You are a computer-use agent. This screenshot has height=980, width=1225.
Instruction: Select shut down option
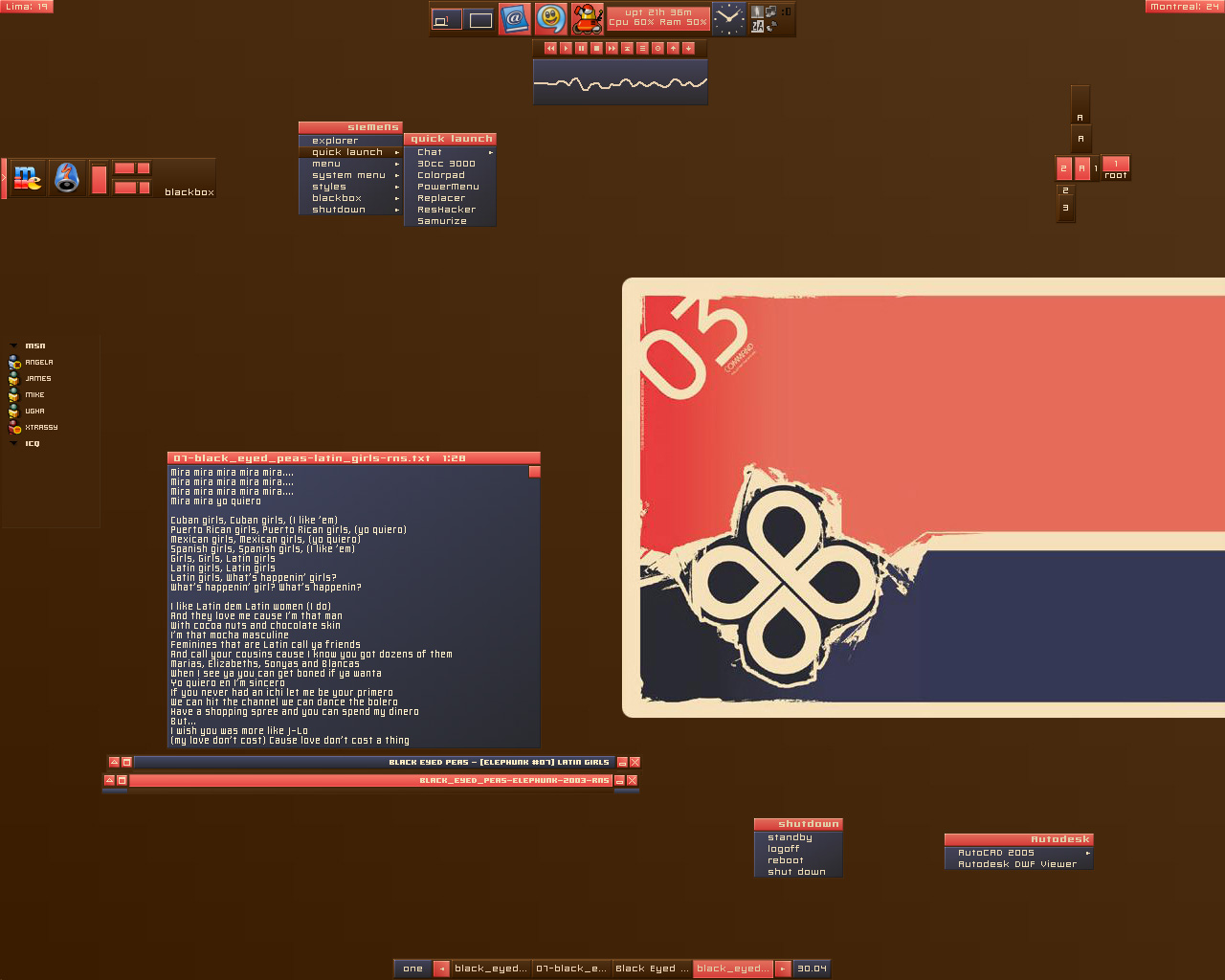(x=798, y=872)
